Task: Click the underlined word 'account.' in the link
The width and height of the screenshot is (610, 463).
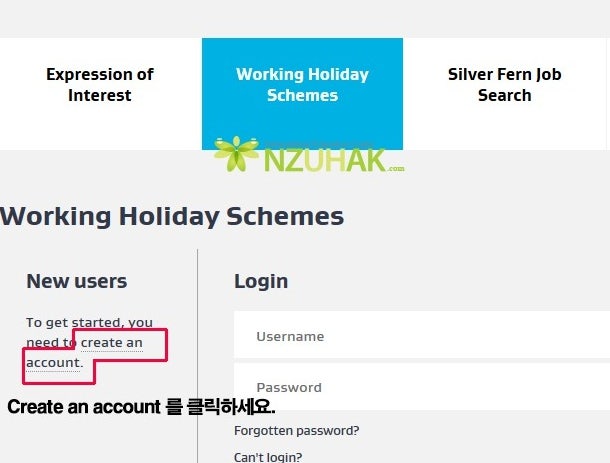Action: pos(54,363)
